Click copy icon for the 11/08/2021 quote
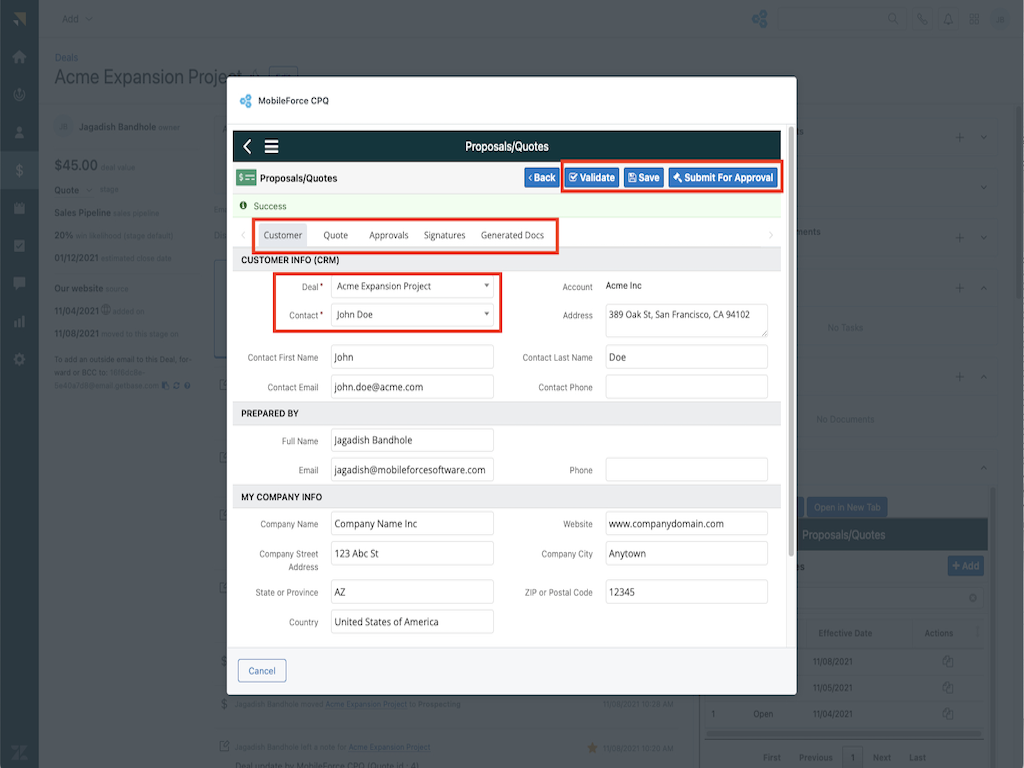 coord(947,662)
